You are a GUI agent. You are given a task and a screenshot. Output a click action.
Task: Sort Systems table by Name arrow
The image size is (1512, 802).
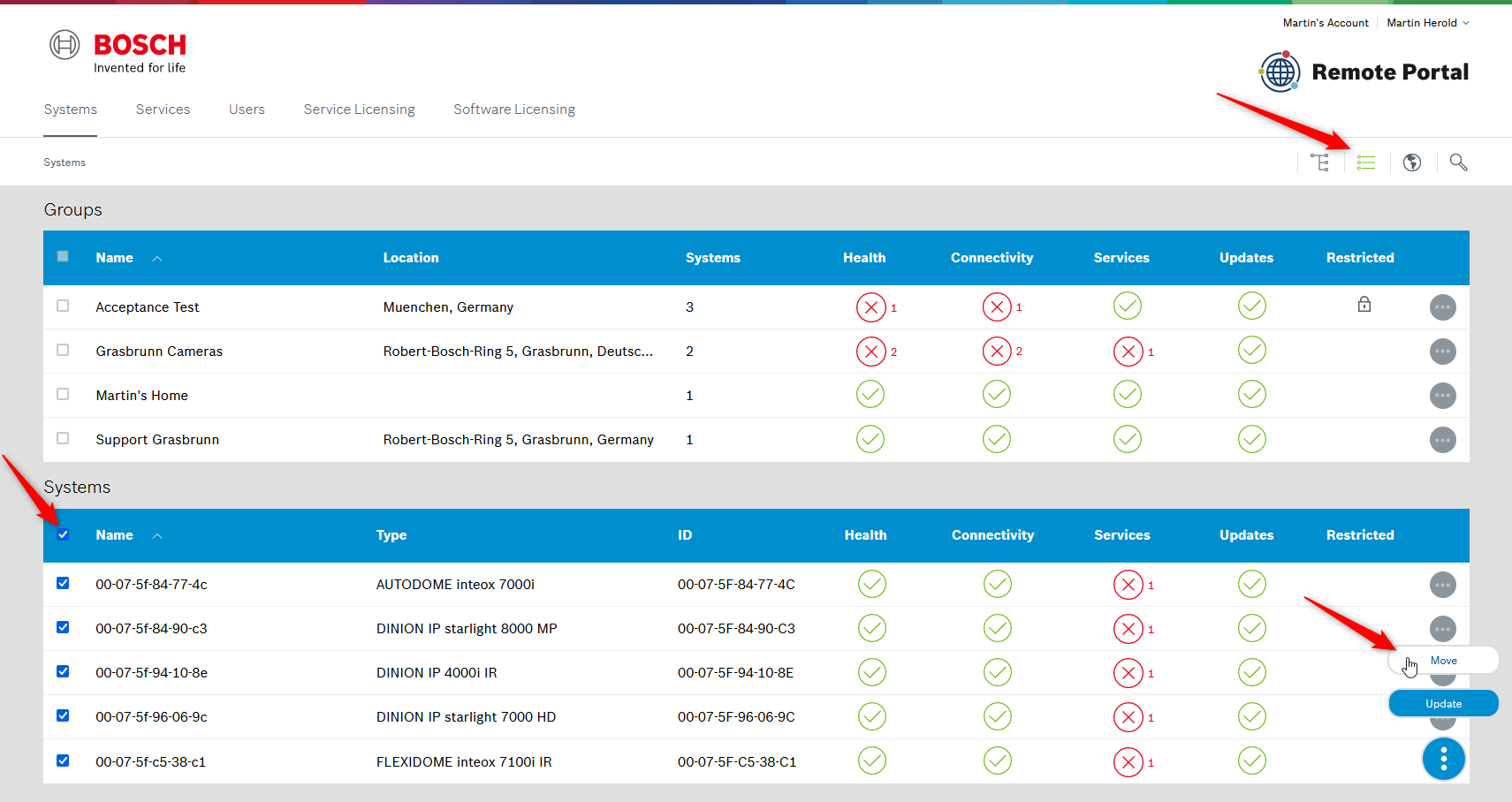(157, 536)
